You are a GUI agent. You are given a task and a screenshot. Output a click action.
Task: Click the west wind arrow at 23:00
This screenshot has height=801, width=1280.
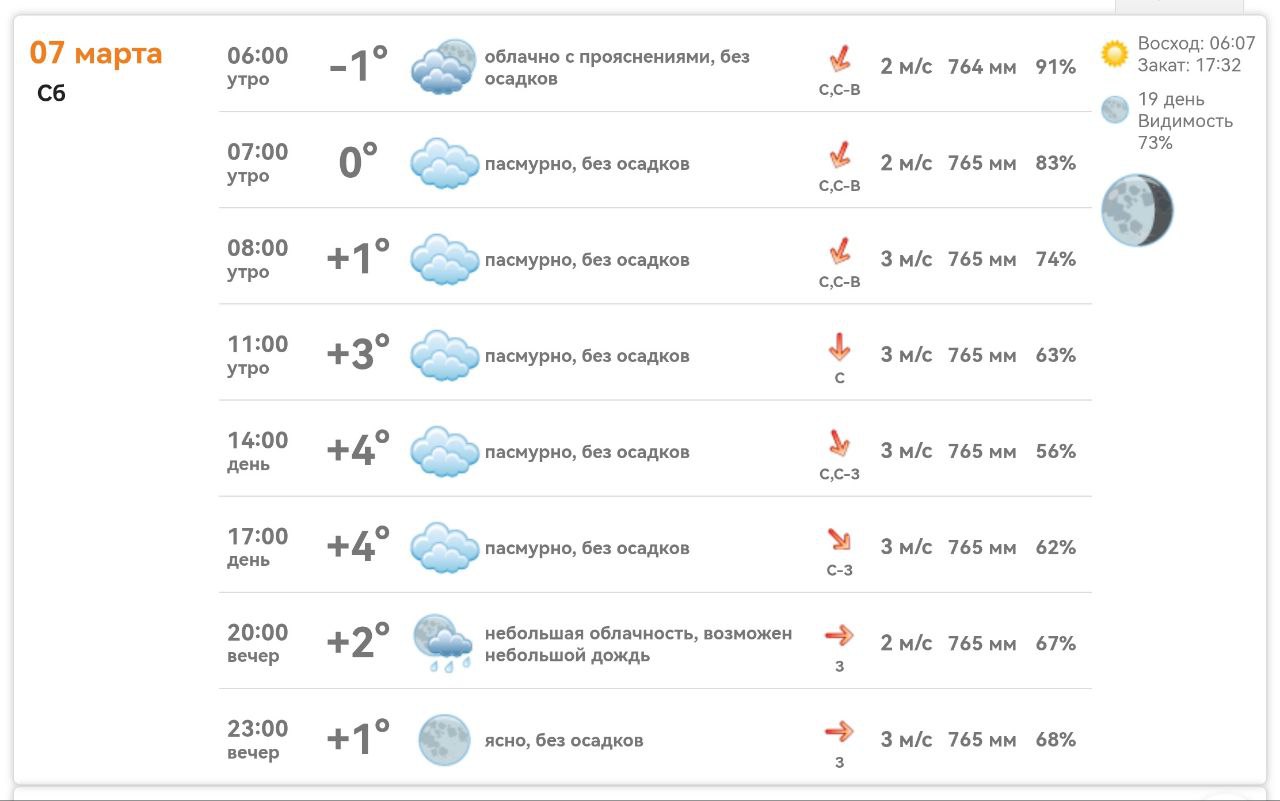coord(839,731)
